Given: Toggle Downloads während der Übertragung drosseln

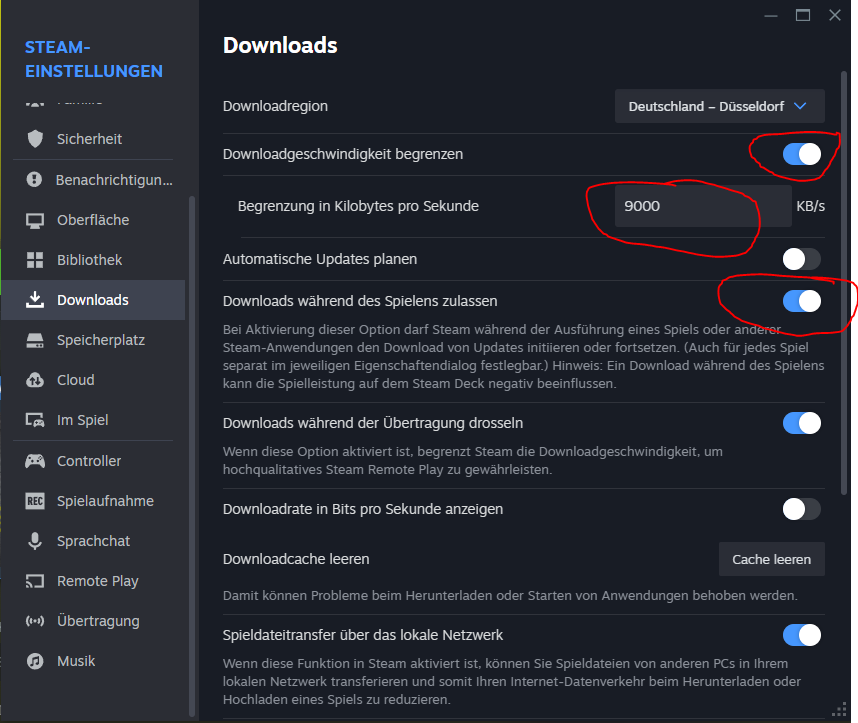Looking at the screenshot, I should pos(802,423).
